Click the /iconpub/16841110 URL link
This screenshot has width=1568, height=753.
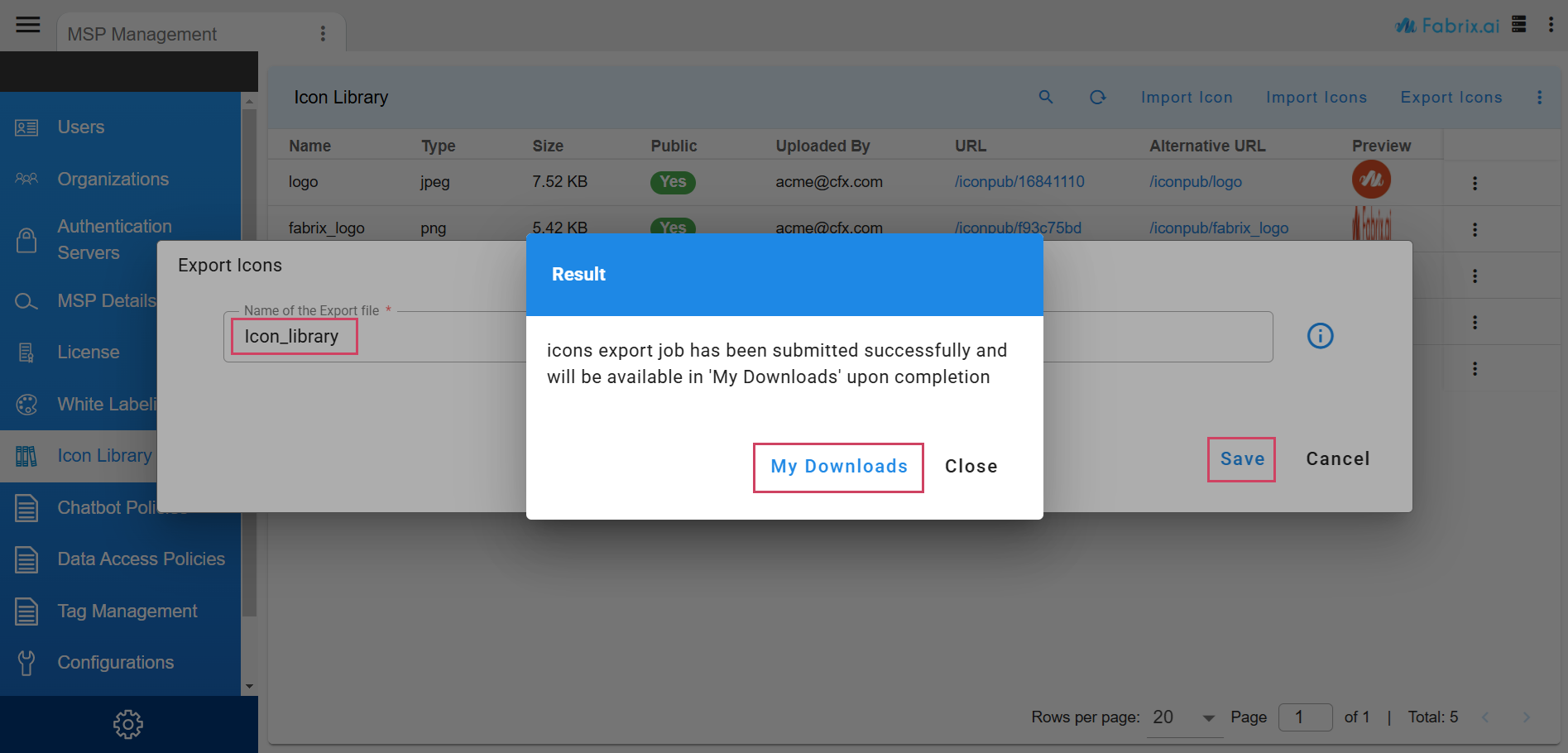pyautogui.click(x=1019, y=182)
